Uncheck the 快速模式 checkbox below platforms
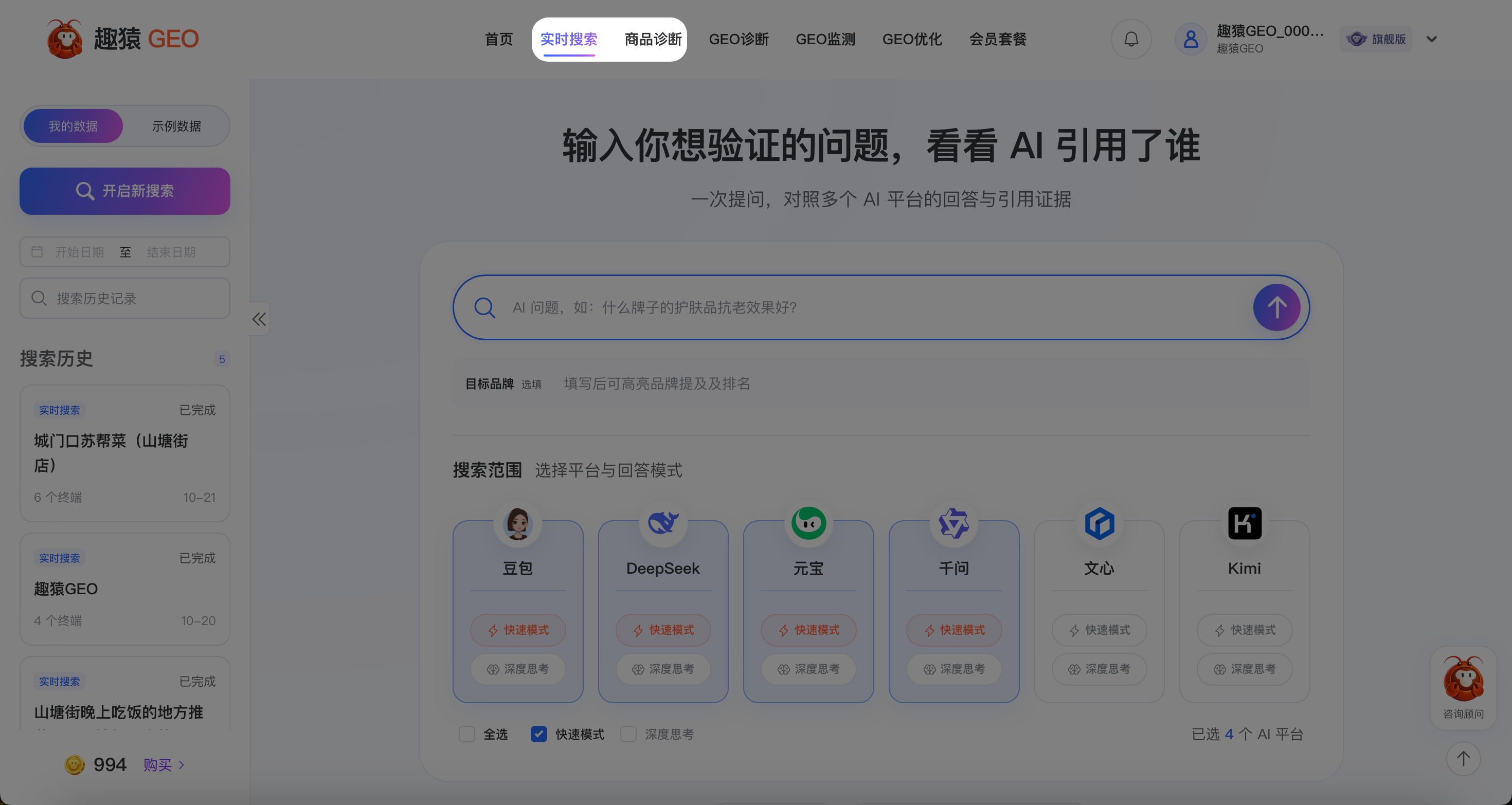 point(539,734)
